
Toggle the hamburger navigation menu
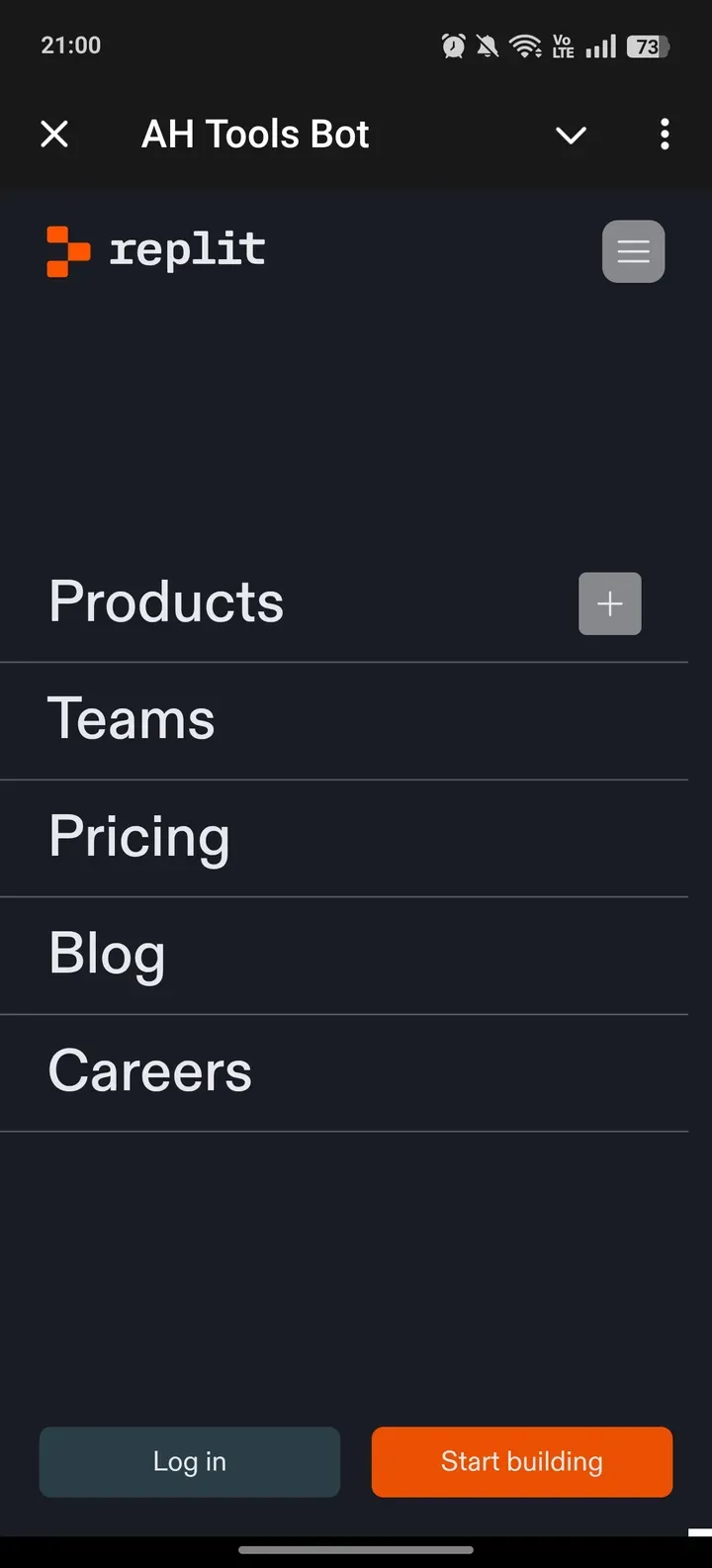click(633, 251)
